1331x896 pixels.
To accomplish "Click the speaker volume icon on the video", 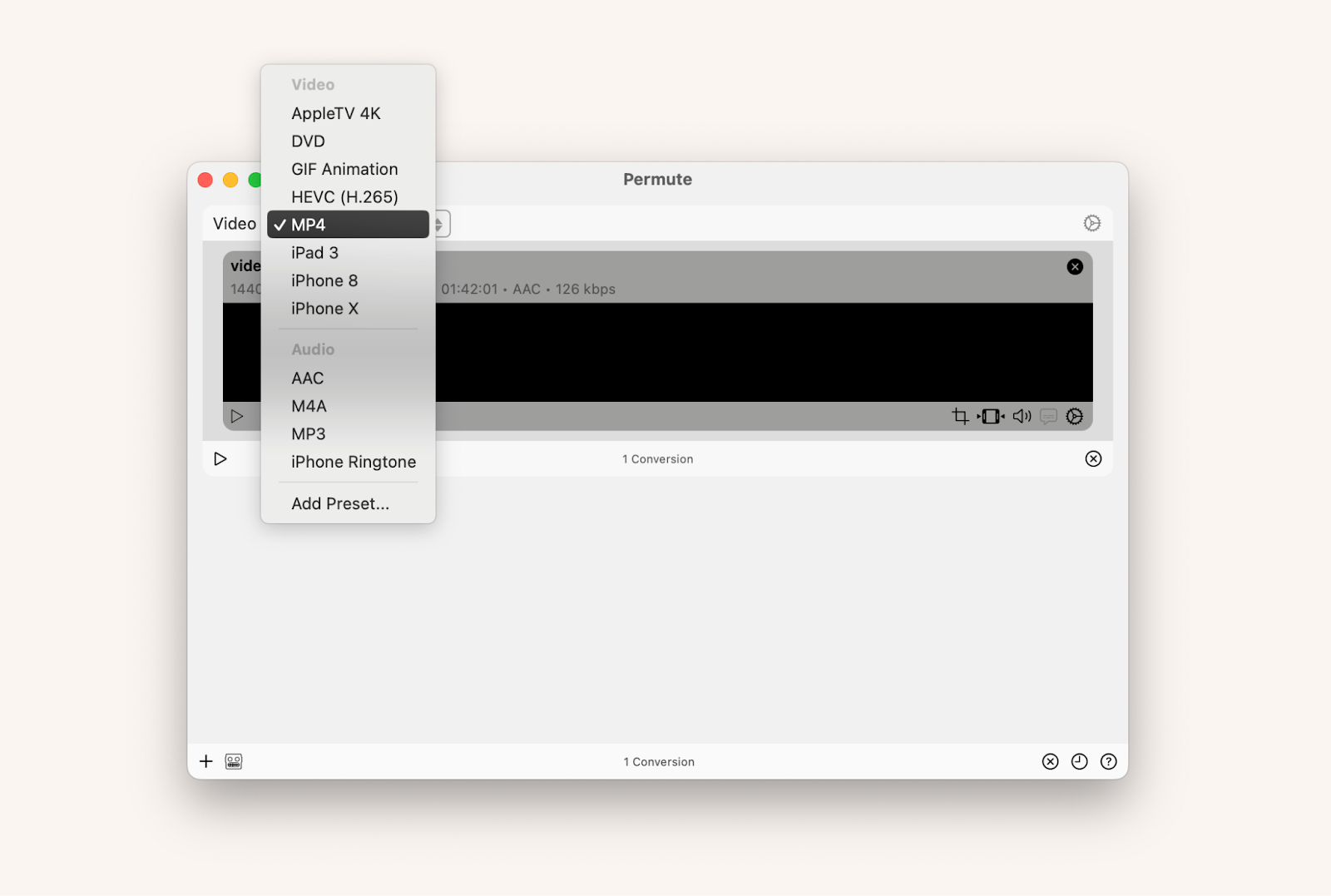I will (x=1022, y=416).
